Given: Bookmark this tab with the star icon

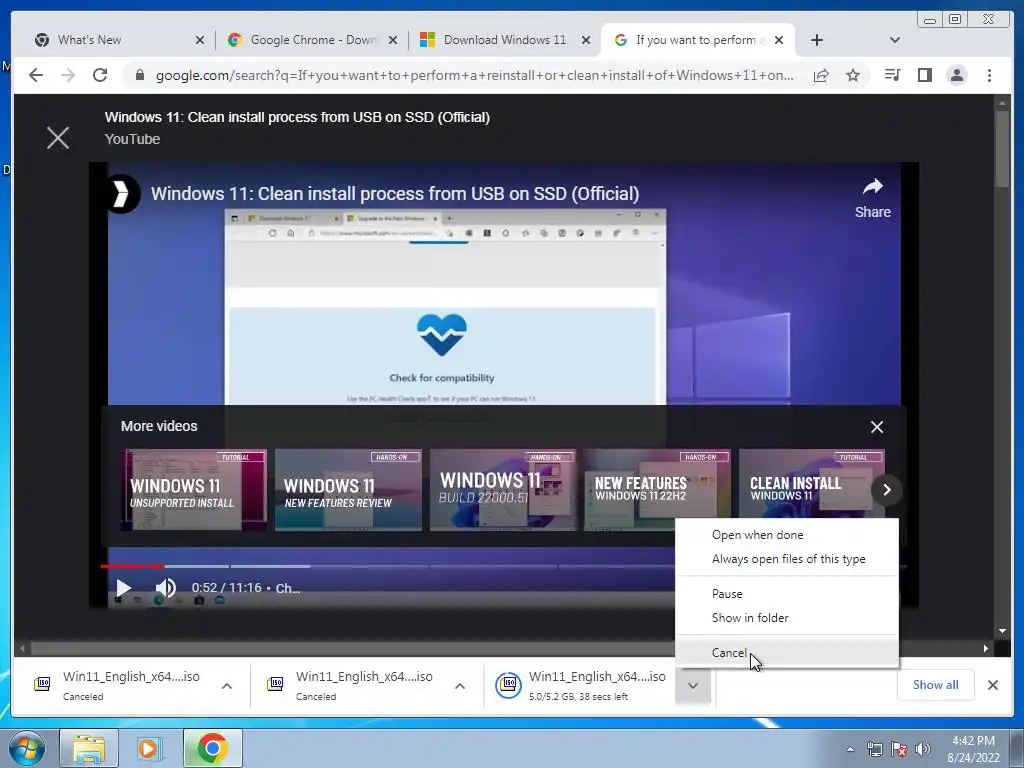Looking at the screenshot, I should 853,75.
